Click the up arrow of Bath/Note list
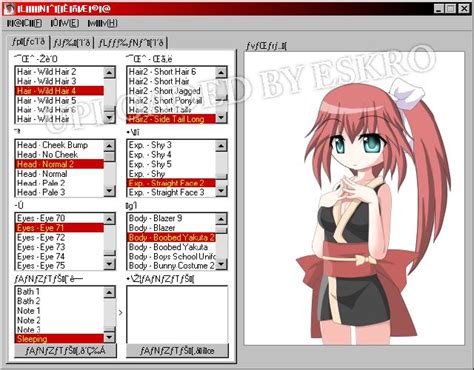Image resolution: width=474 pixels, height=370 pixels. pos(110,292)
